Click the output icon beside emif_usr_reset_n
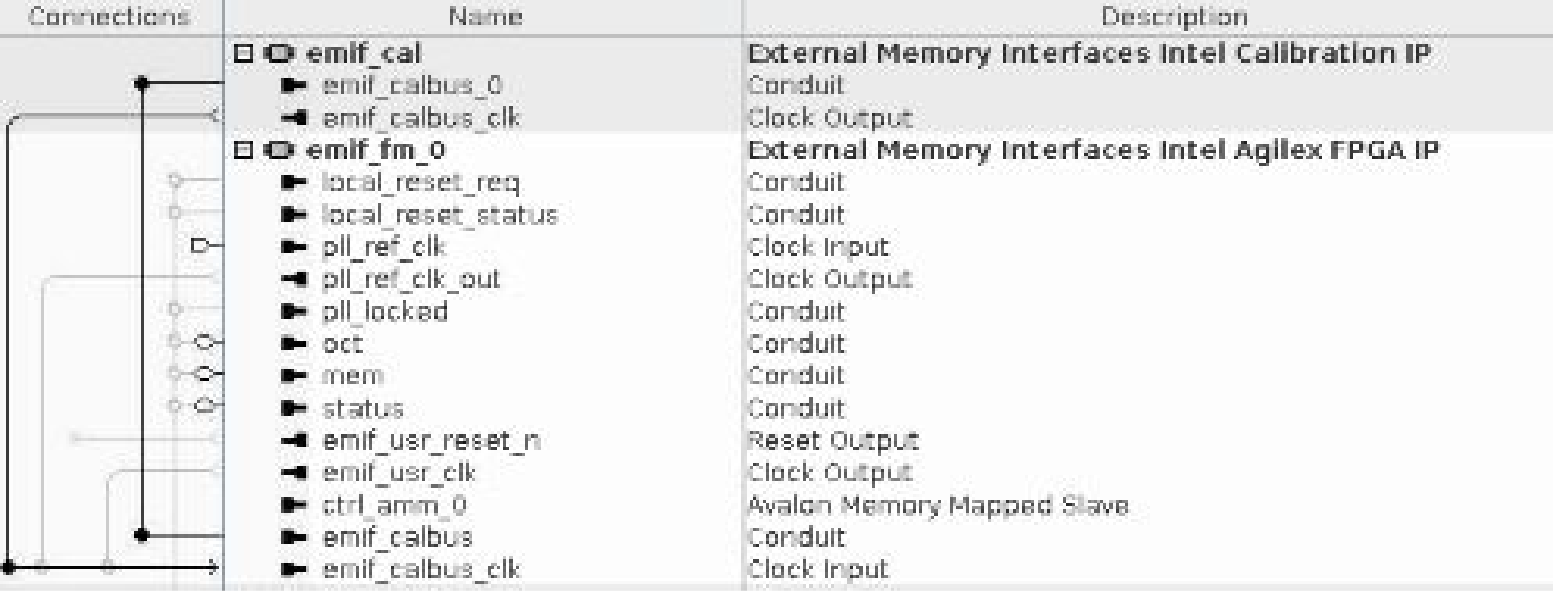1553x591 pixels. (x=299, y=440)
